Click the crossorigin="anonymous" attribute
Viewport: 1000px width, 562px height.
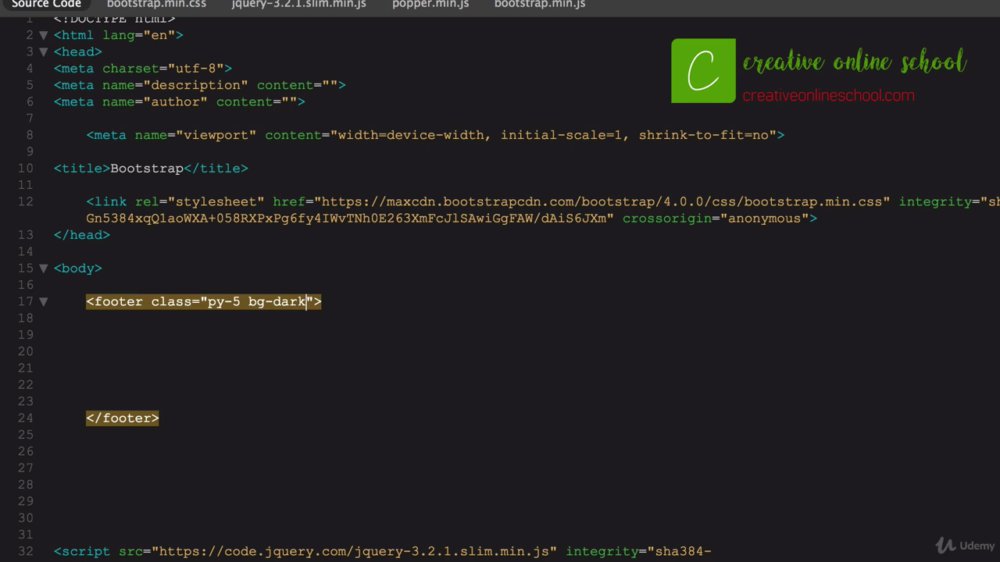tap(716, 218)
